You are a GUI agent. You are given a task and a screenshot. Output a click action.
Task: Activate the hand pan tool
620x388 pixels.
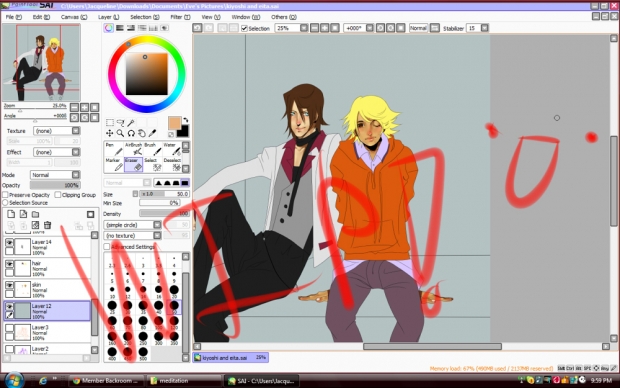click(142, 133)
